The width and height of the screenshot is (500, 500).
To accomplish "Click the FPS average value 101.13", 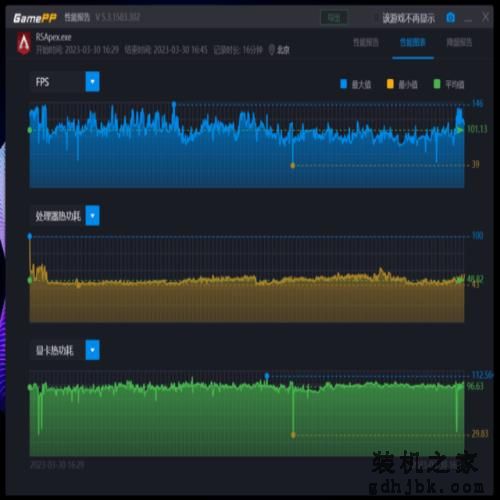I will [477, 129].
